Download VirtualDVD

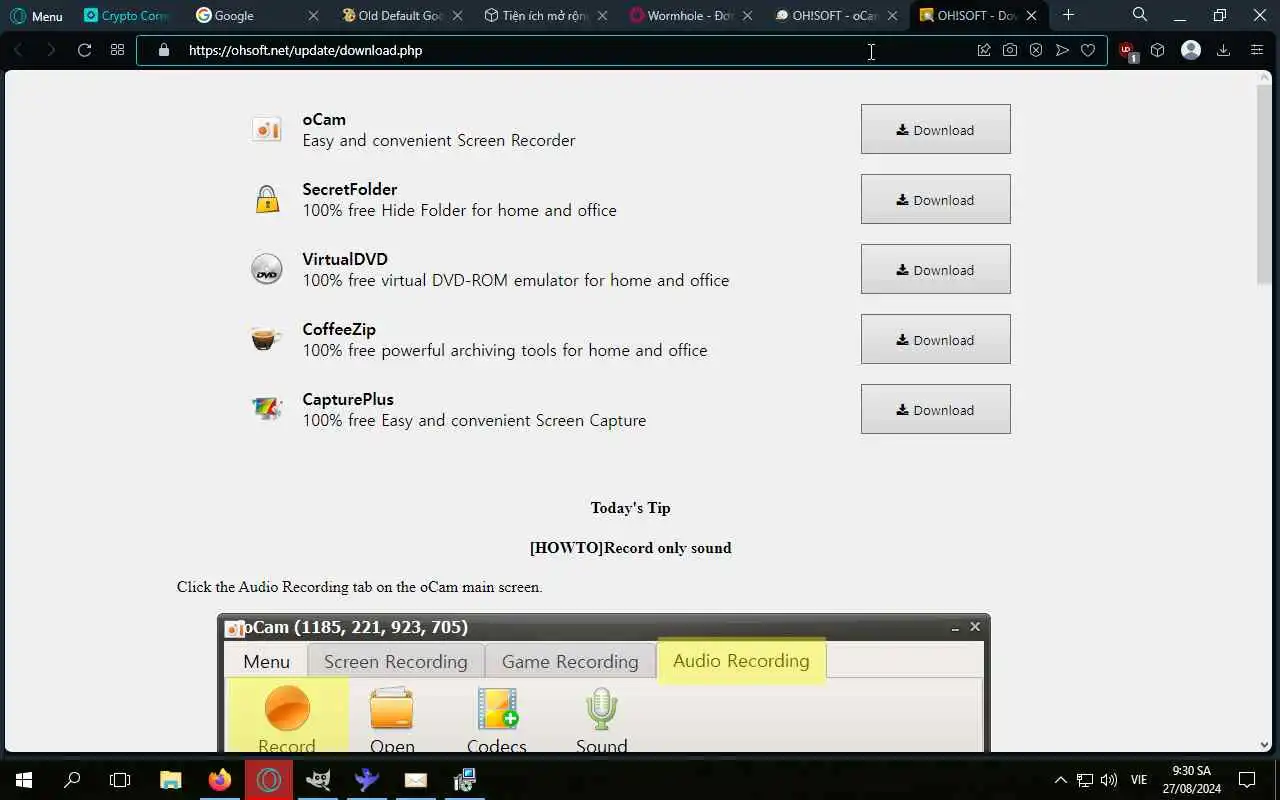point(936,269)
